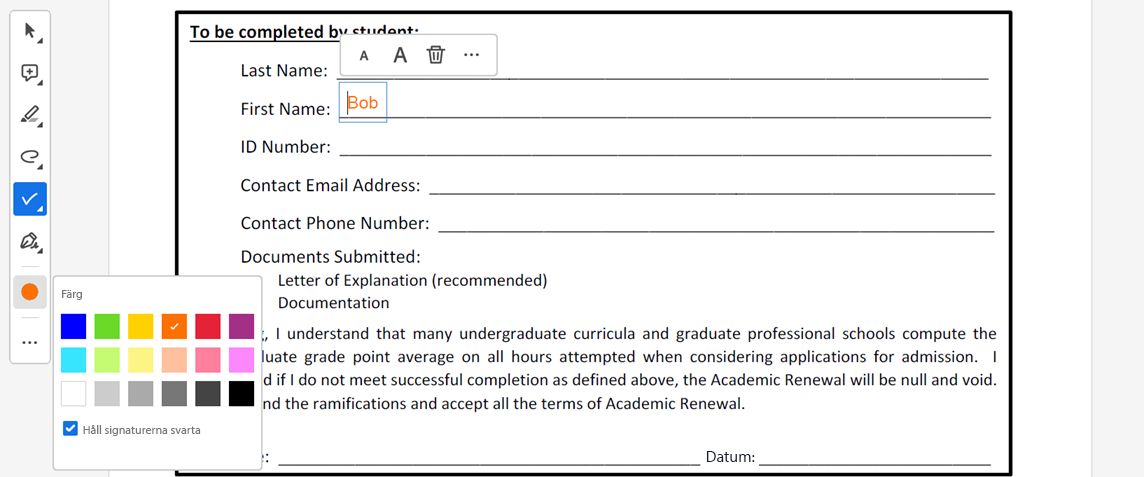The height and width of the screenshot is (477, 1144).
Task: Pick the medium gray color swatch
Action: point(141,393)
